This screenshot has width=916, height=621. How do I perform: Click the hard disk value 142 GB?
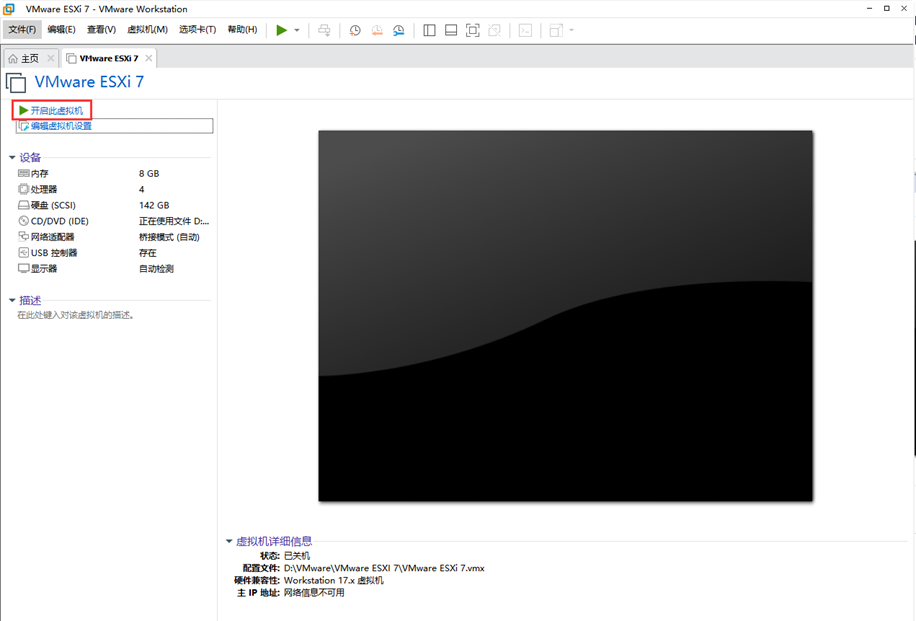(154, 205)
